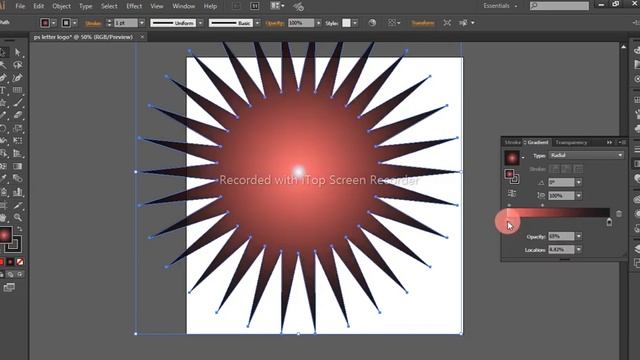
Task: Select the Free Transform tool
Action: pyautogui.click(x=18, y=140)
